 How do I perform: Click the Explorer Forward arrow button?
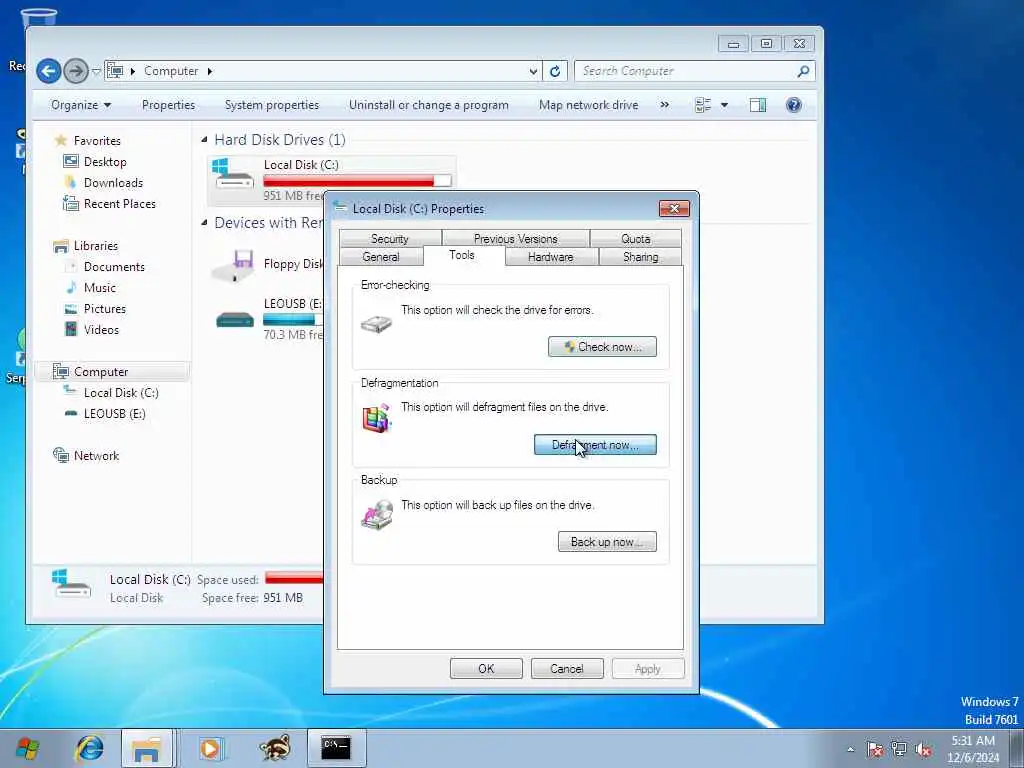[x=76, y=71]
